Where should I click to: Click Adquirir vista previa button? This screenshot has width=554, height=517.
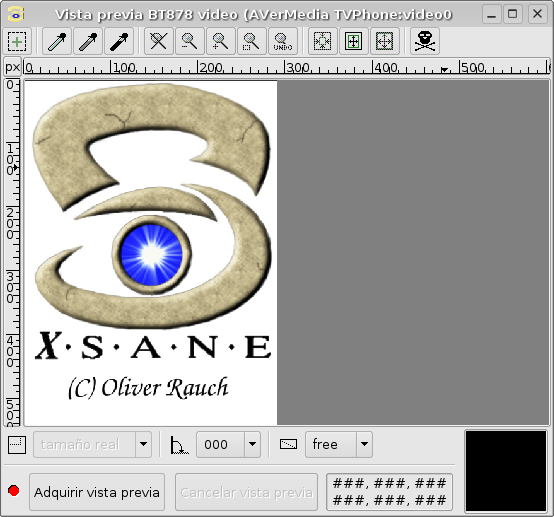click(97, 492)
